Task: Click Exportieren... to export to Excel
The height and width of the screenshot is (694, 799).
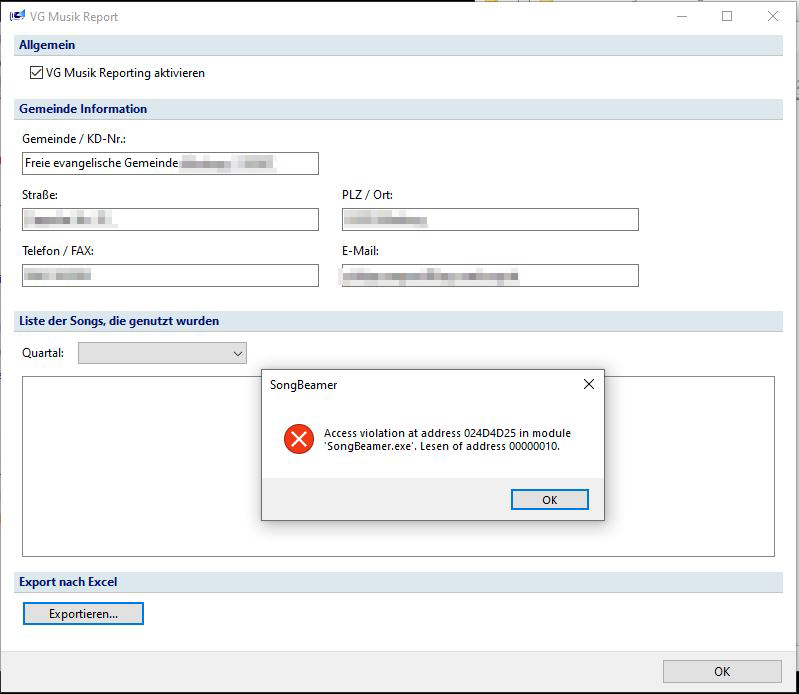Action: pyautogui.click(x=83, y=613)
